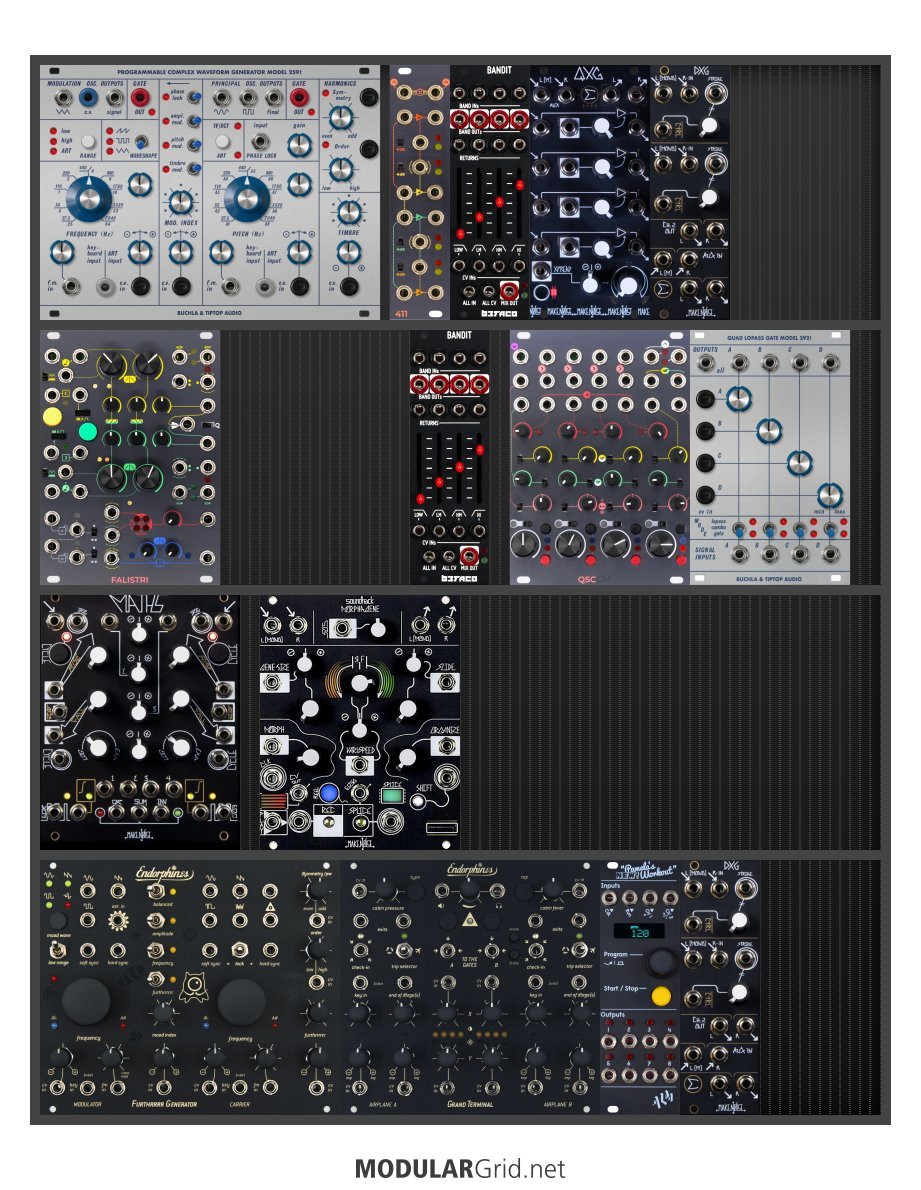Click the blue c.v. output jack on the 259t
The image size is (921, 1190).
89,97
